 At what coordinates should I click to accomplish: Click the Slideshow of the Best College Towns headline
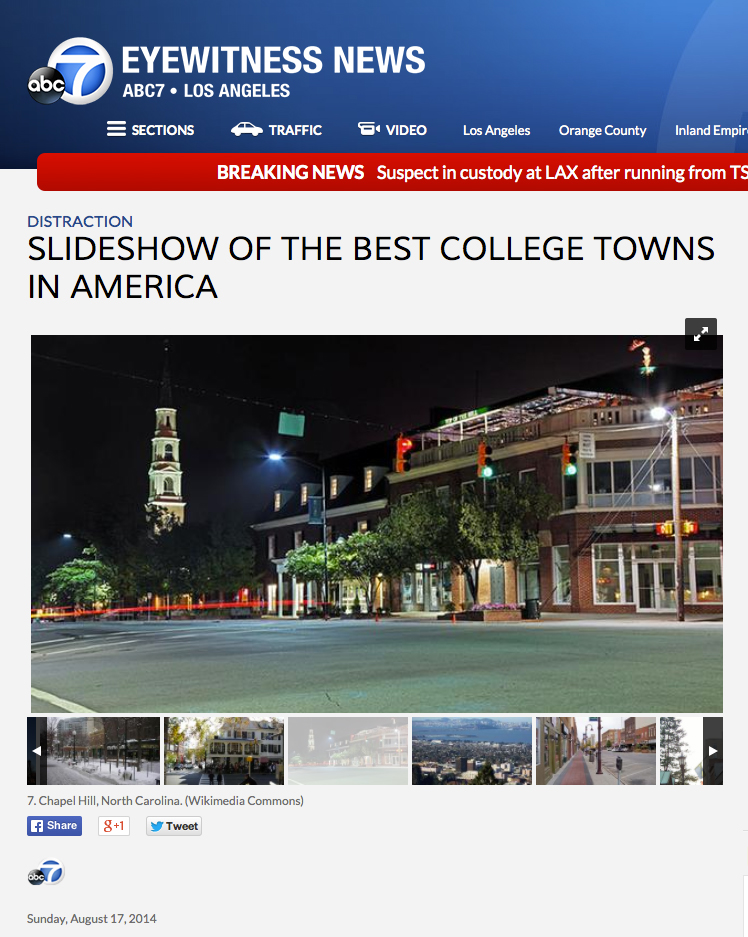(371, 268)
